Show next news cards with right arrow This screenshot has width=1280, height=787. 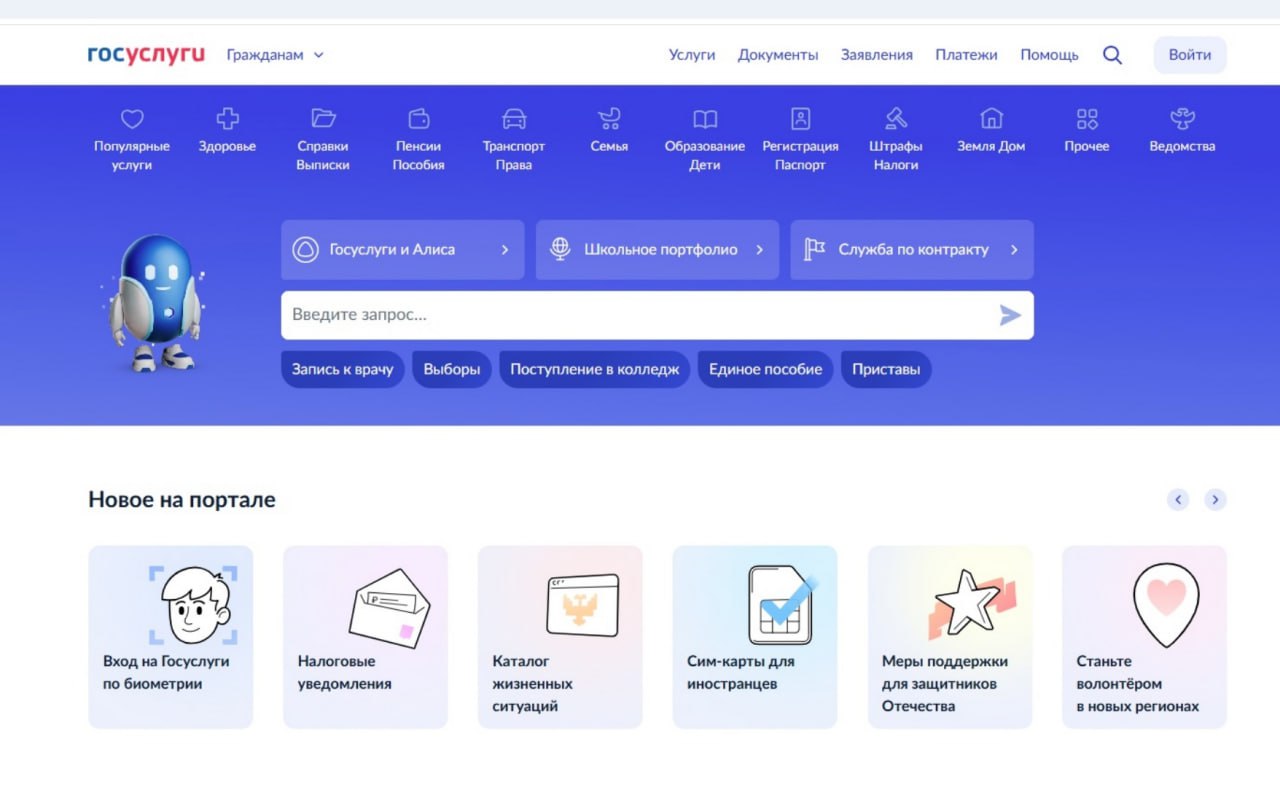1215,499
